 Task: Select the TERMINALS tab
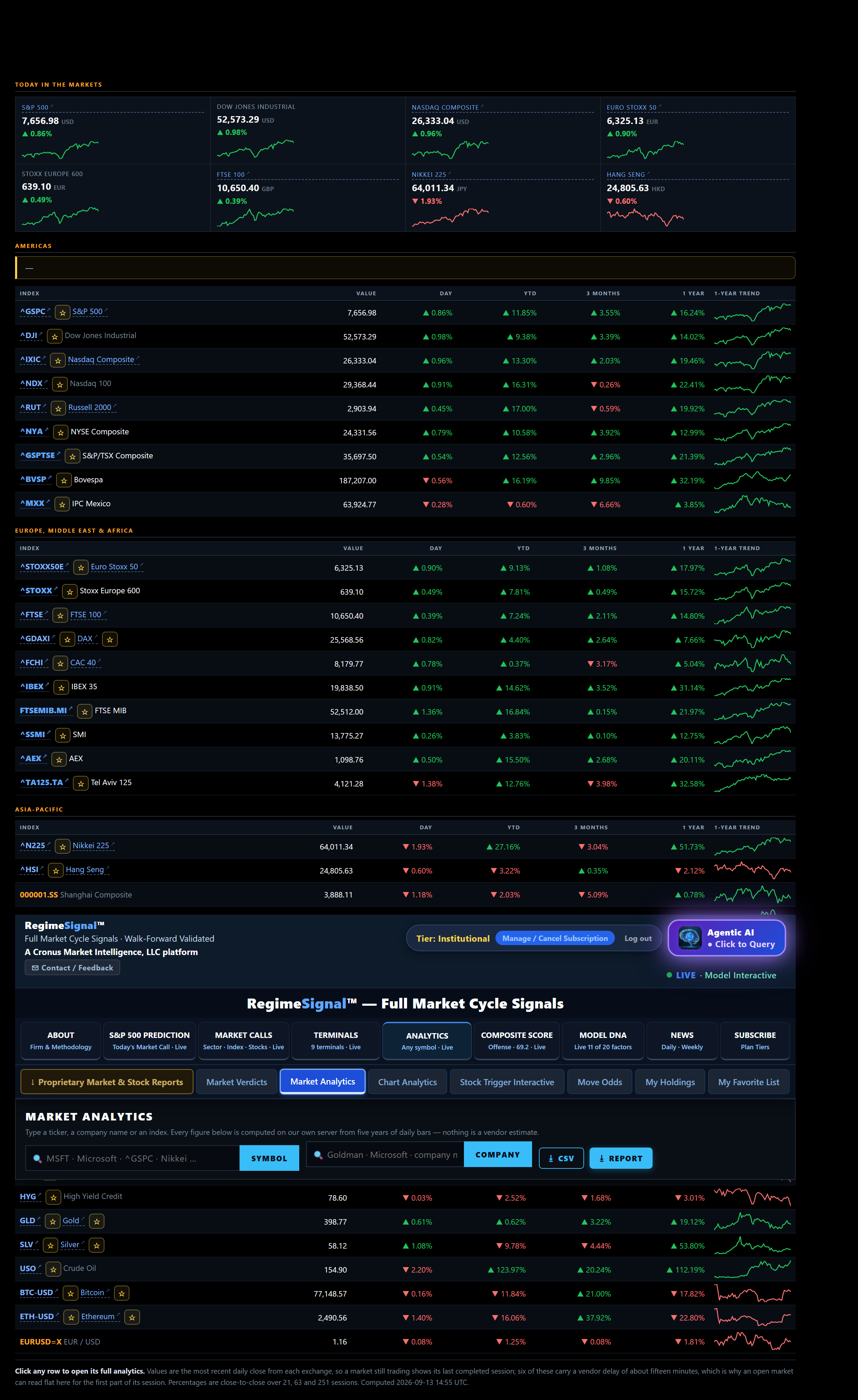pyautogui.click(x=336, y=1040)
